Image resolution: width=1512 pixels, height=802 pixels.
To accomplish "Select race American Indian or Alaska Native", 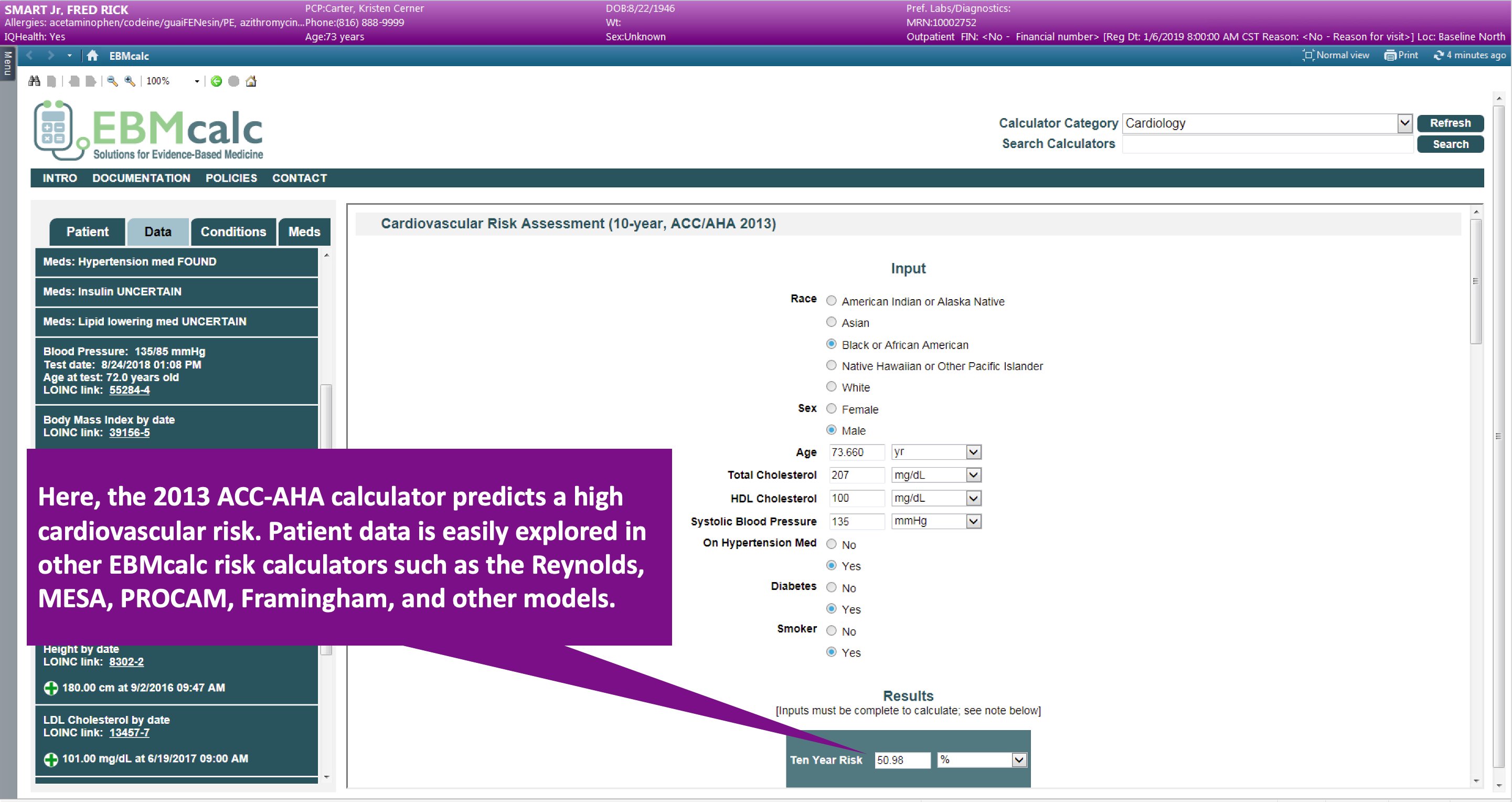I will (831, 301).
